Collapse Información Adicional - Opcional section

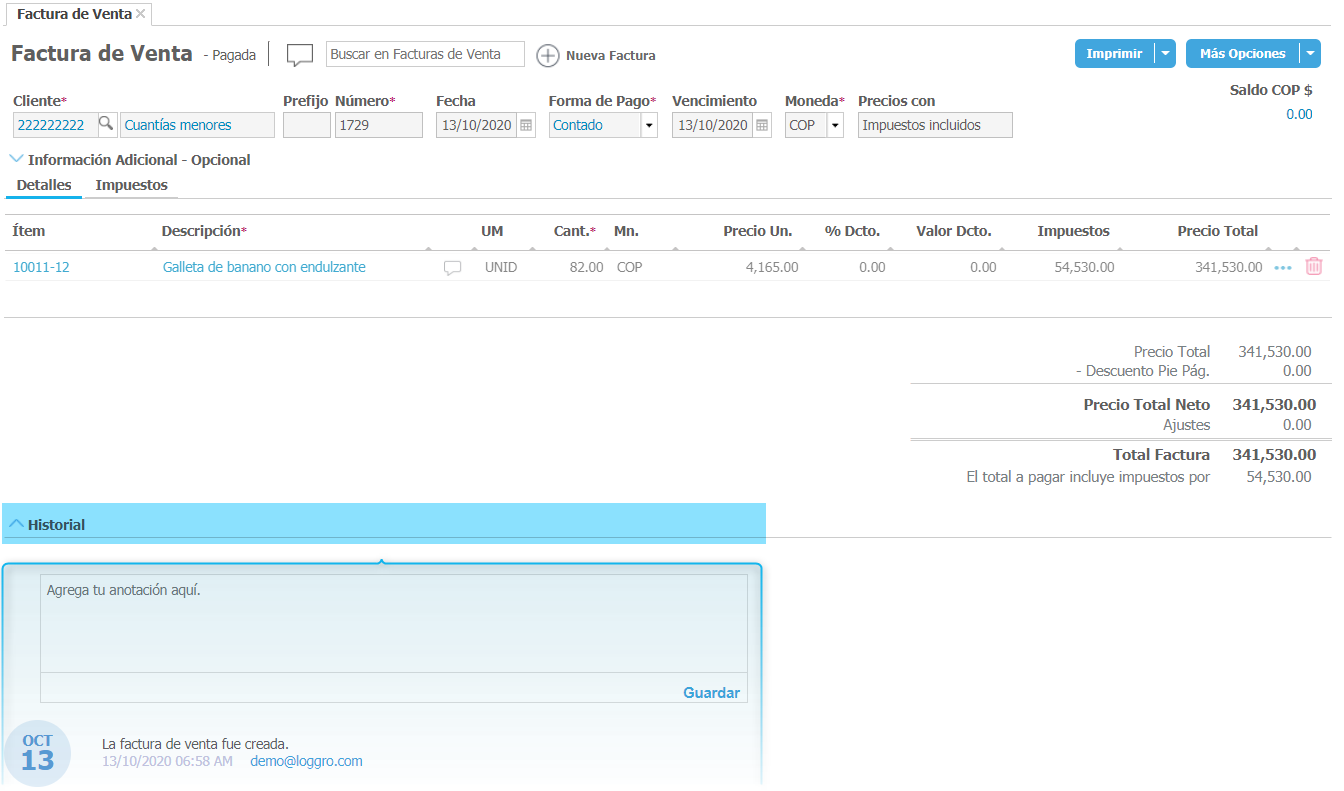pos(16,159)
